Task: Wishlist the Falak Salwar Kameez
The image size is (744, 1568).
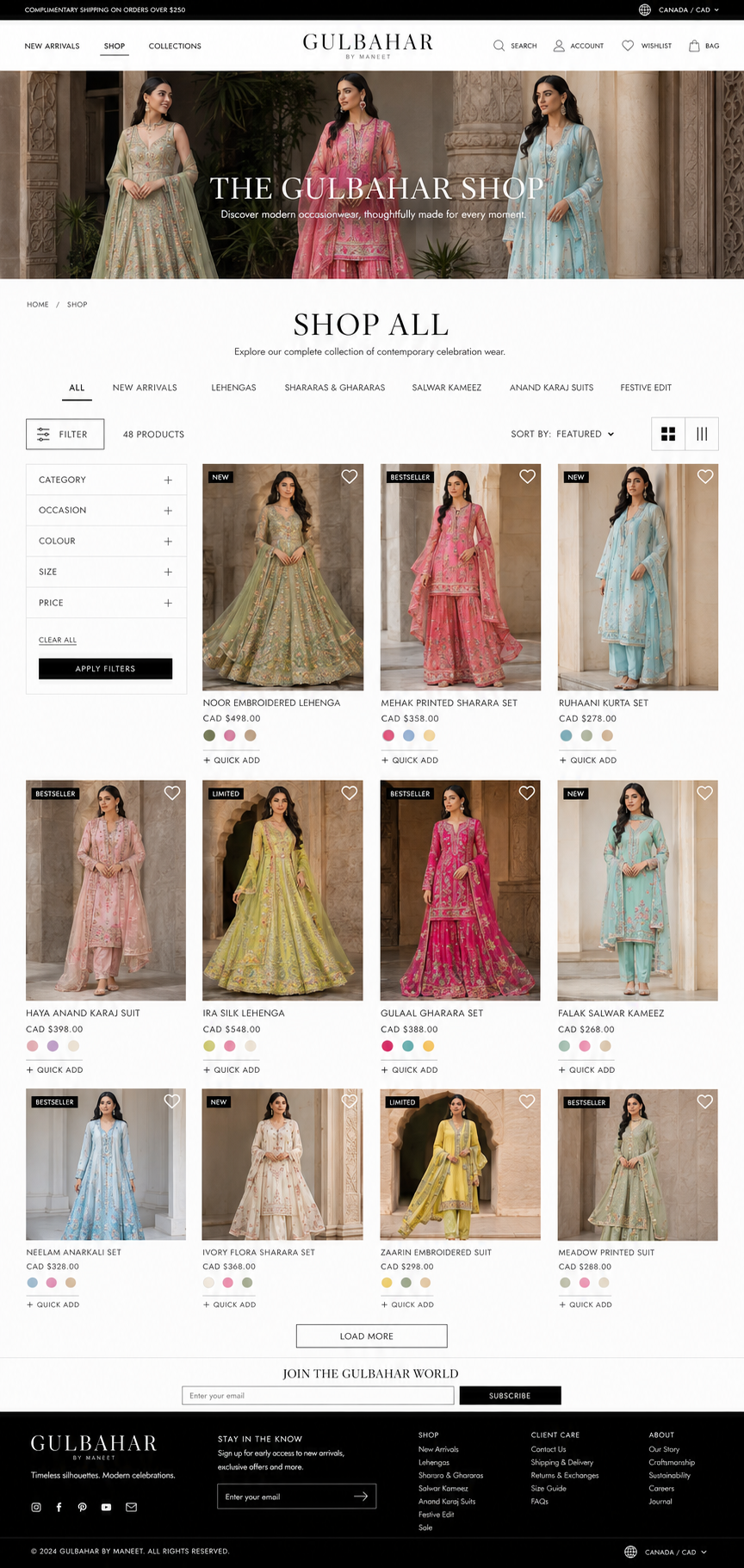Action: (705, 792)
